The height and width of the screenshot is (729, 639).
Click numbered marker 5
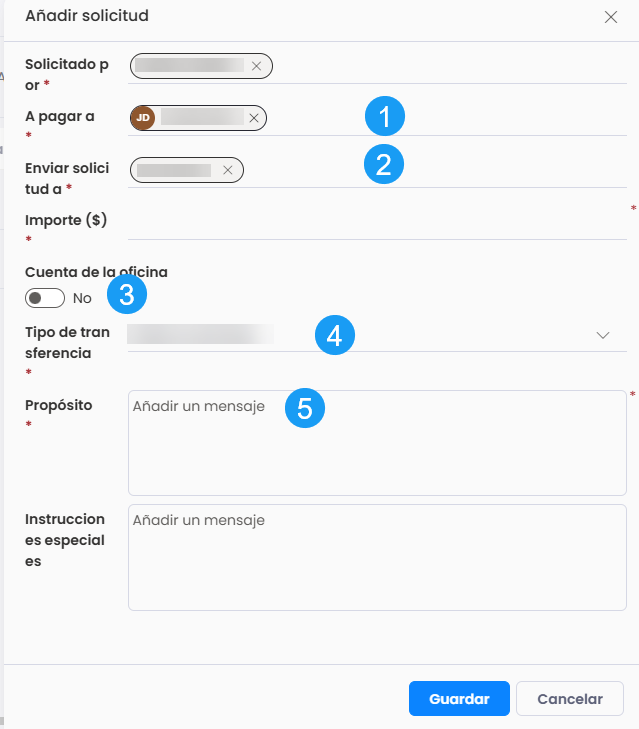click(x=305, y=408)
